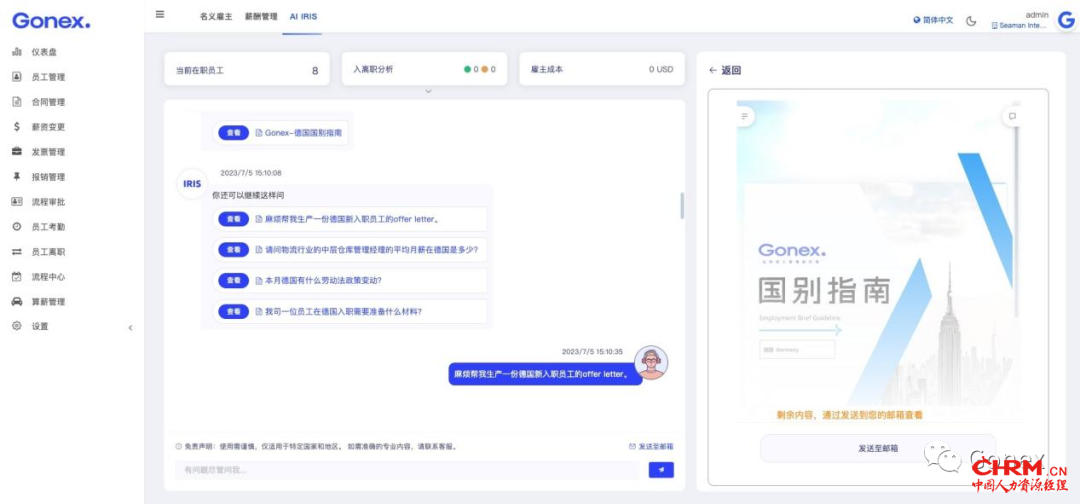Collapse the sidebar with the left chevron

(130, 328)
